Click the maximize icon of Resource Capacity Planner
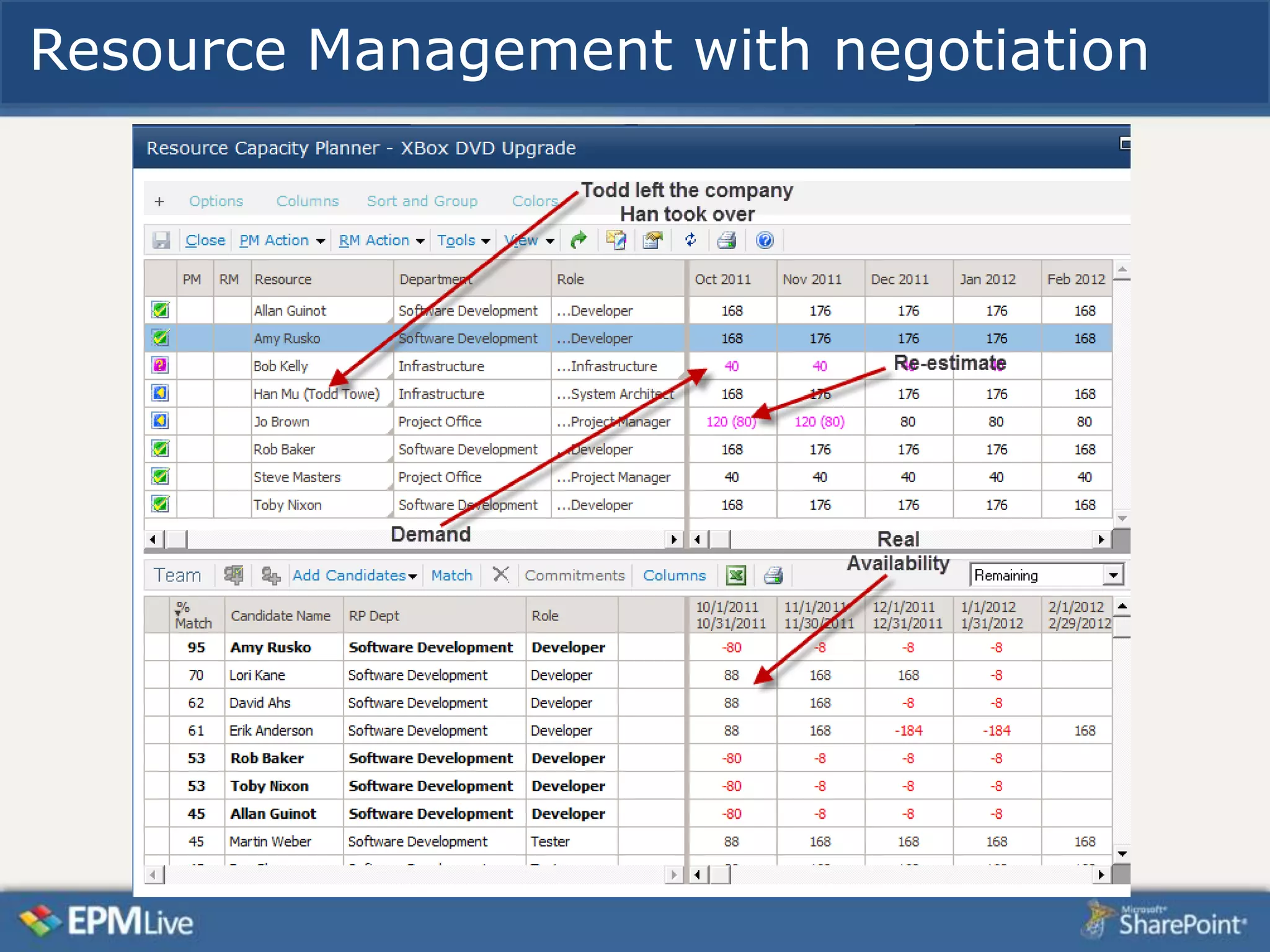 tap(1125, 144)
